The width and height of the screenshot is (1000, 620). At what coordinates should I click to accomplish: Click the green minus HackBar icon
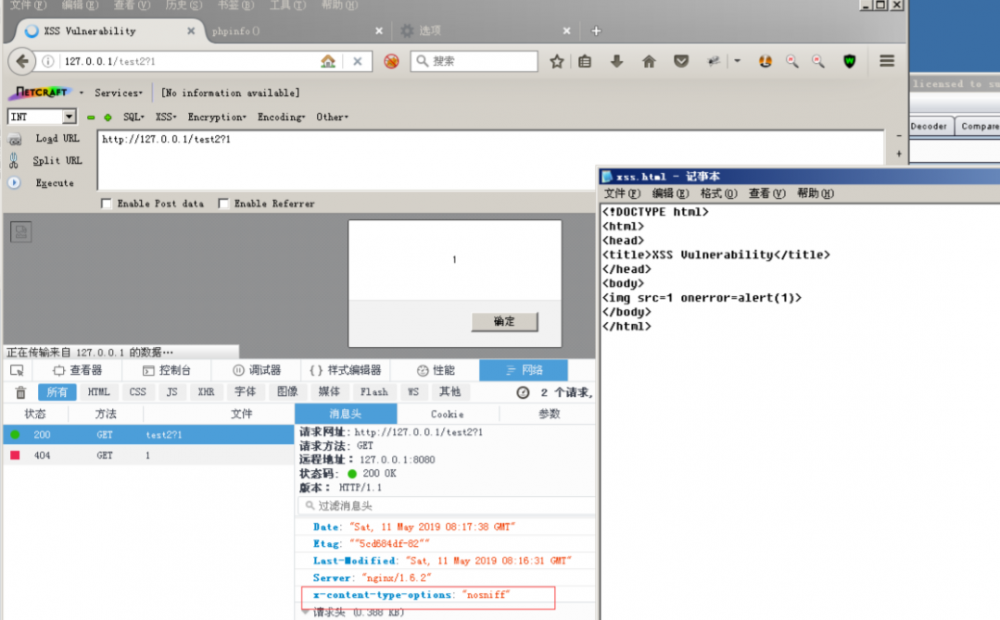coord(91,117)
